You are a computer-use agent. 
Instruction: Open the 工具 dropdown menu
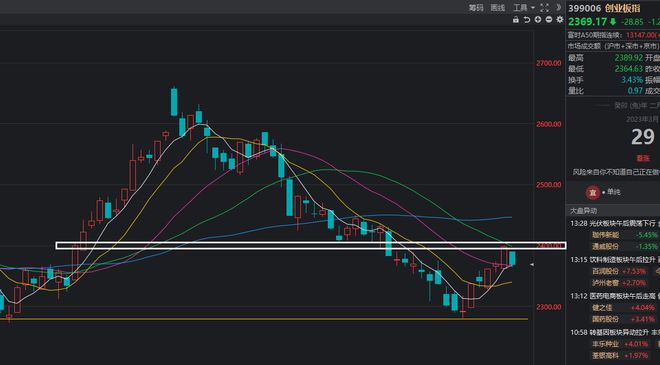(x=524, y=8)
